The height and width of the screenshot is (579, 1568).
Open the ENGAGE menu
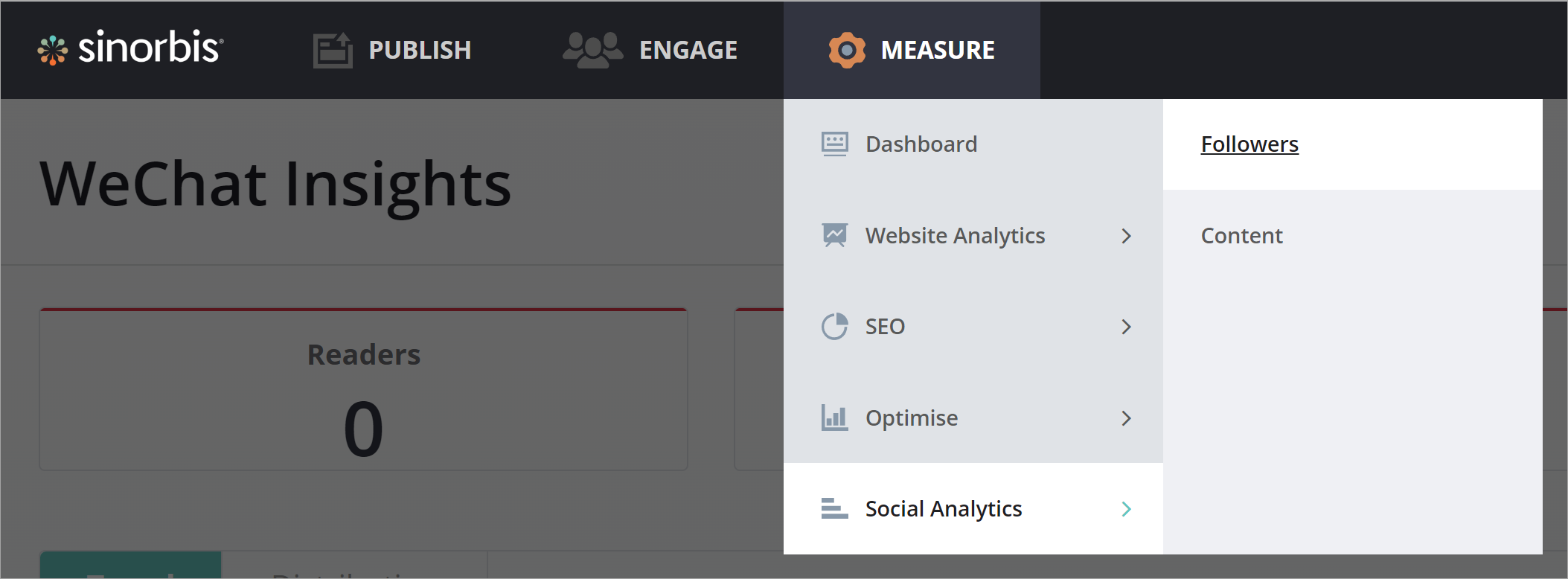tap(688, 50)
